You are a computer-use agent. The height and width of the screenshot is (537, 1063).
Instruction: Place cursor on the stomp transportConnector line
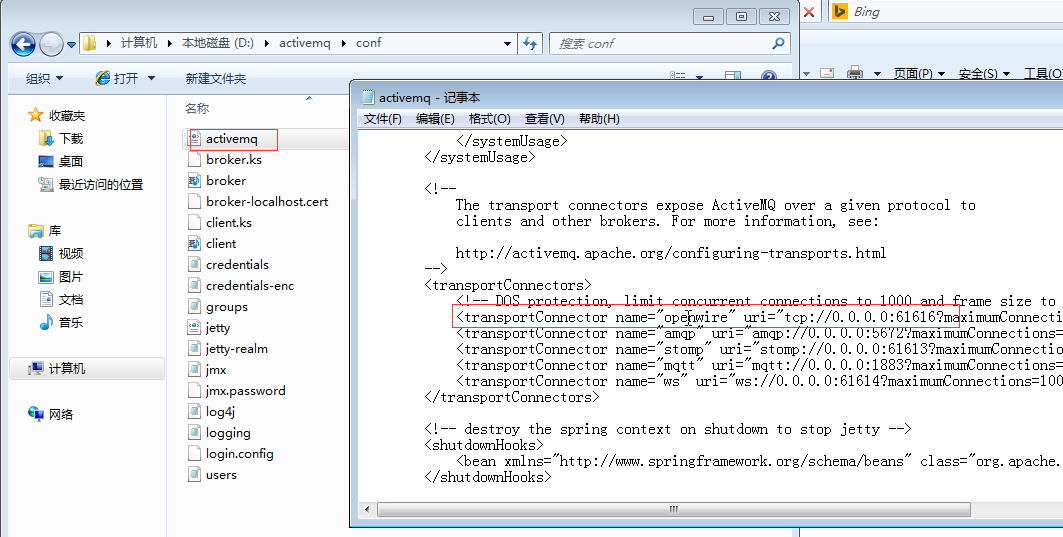tap(759, 349)
